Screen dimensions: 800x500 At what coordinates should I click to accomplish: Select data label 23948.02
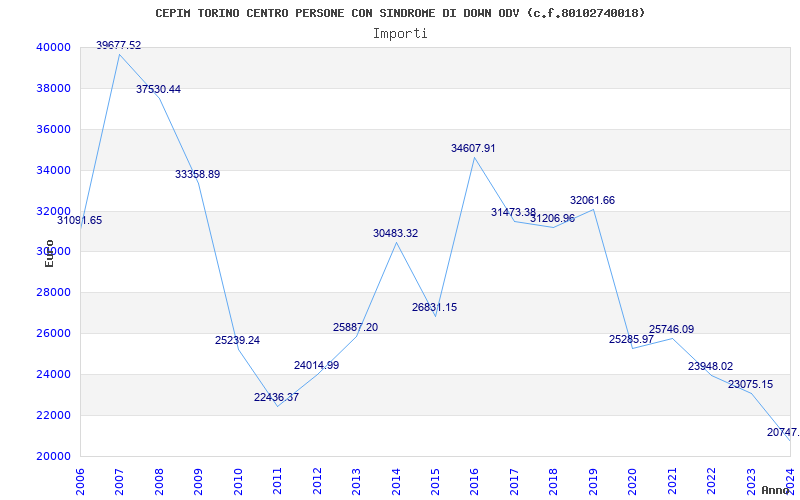click(x=711, y=366)
